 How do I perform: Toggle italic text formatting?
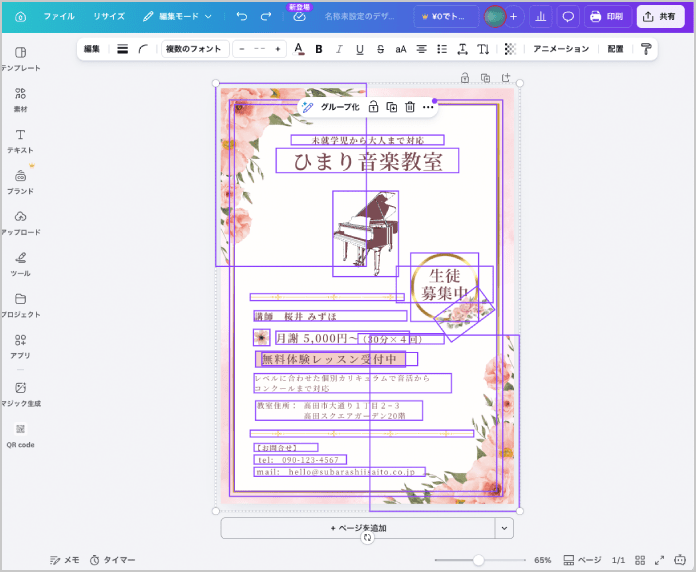click(x=339, y=49)
